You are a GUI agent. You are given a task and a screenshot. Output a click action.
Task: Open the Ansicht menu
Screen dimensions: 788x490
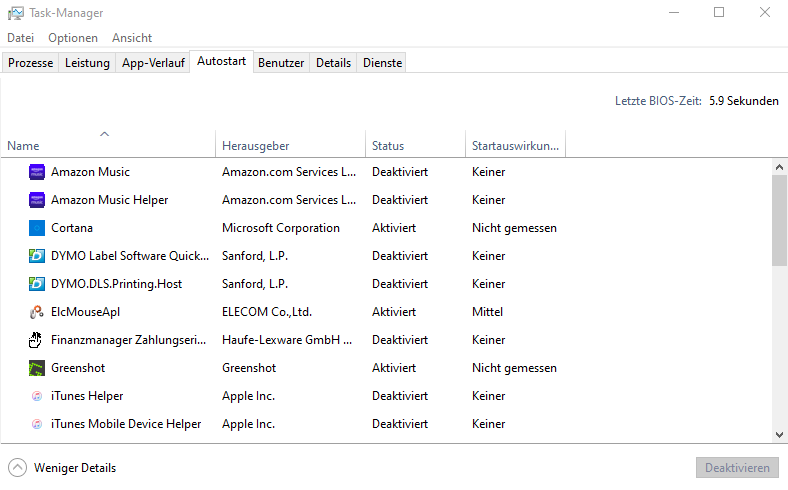pyautogui.click(x=132, y=38)
